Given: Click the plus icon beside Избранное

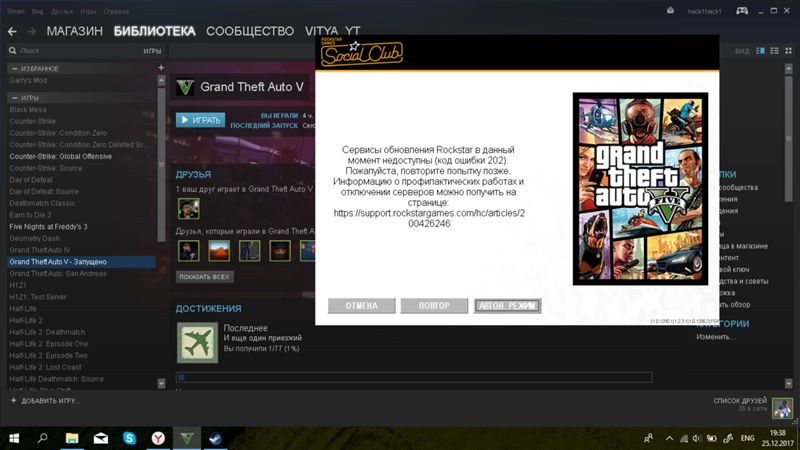Looking at the screenshot, I should [x=160, y=68].
